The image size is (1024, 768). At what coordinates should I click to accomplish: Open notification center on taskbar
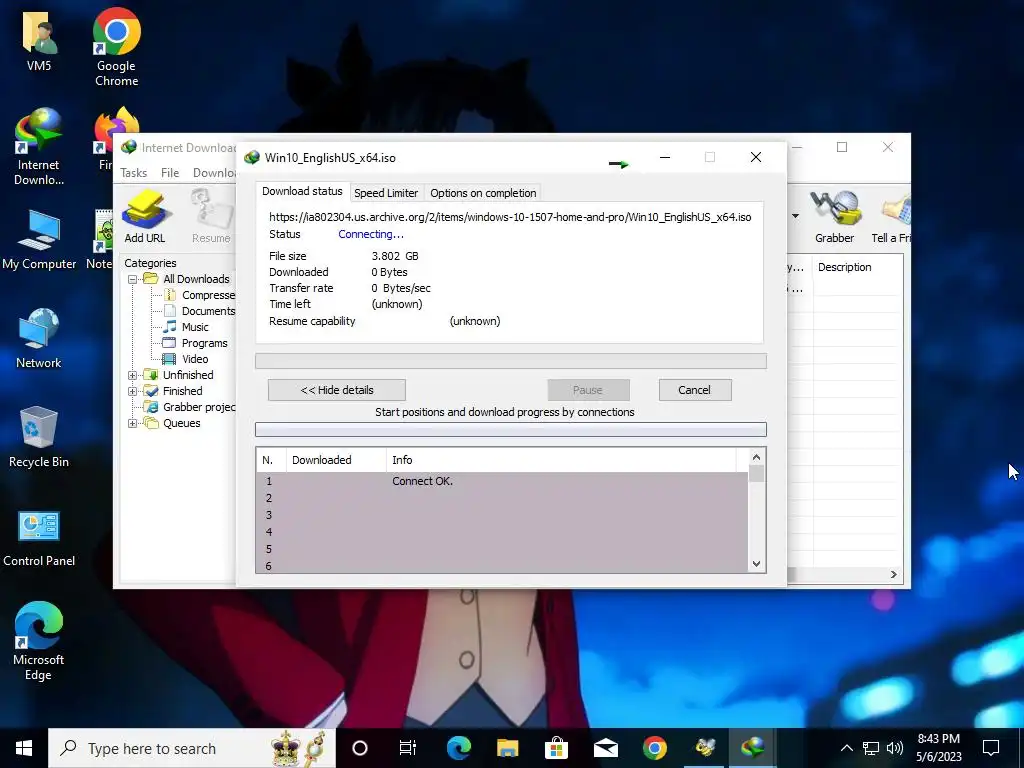click(991, 748)
